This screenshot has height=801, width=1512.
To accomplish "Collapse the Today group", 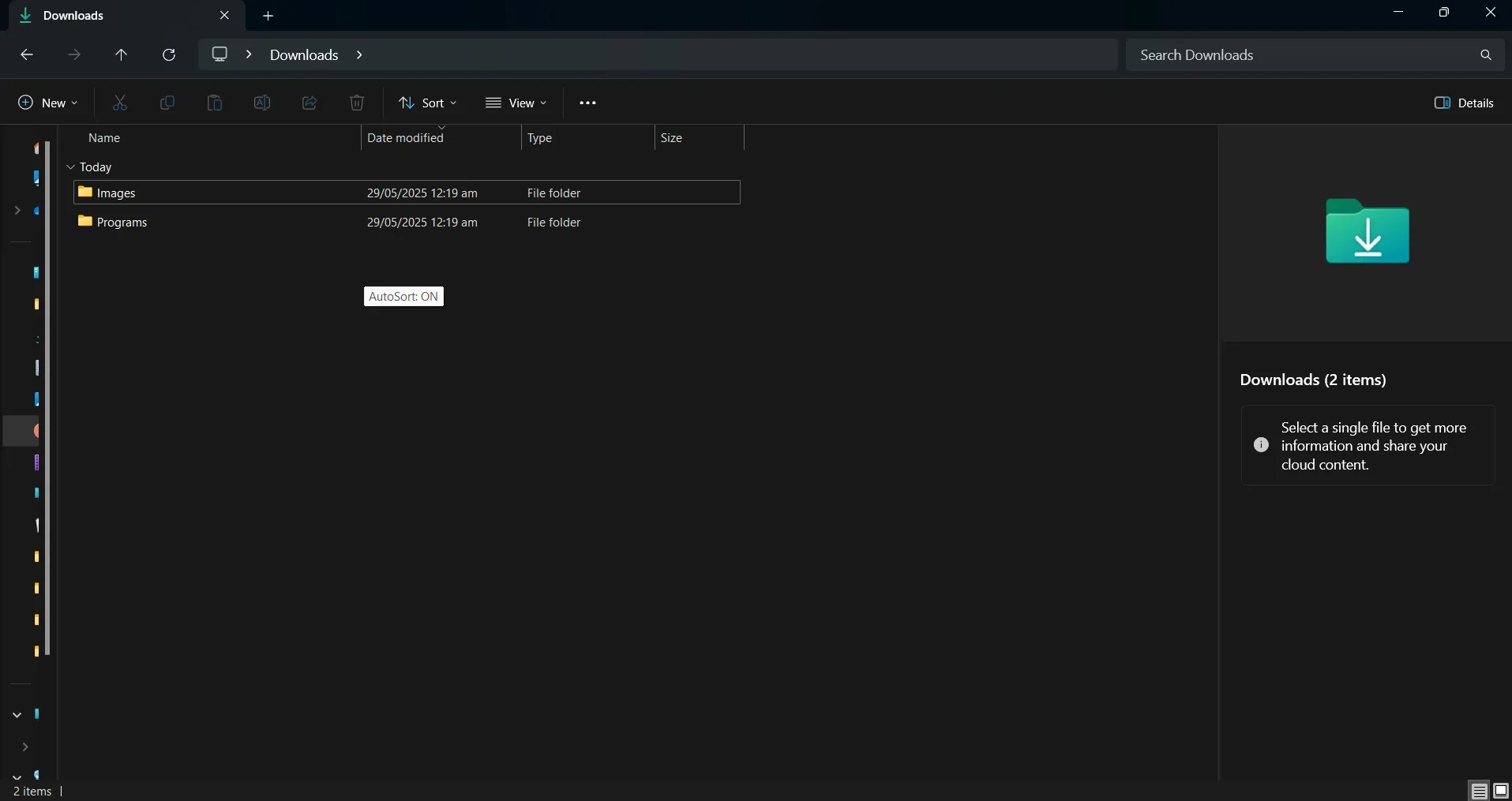I will coord(70,167).
